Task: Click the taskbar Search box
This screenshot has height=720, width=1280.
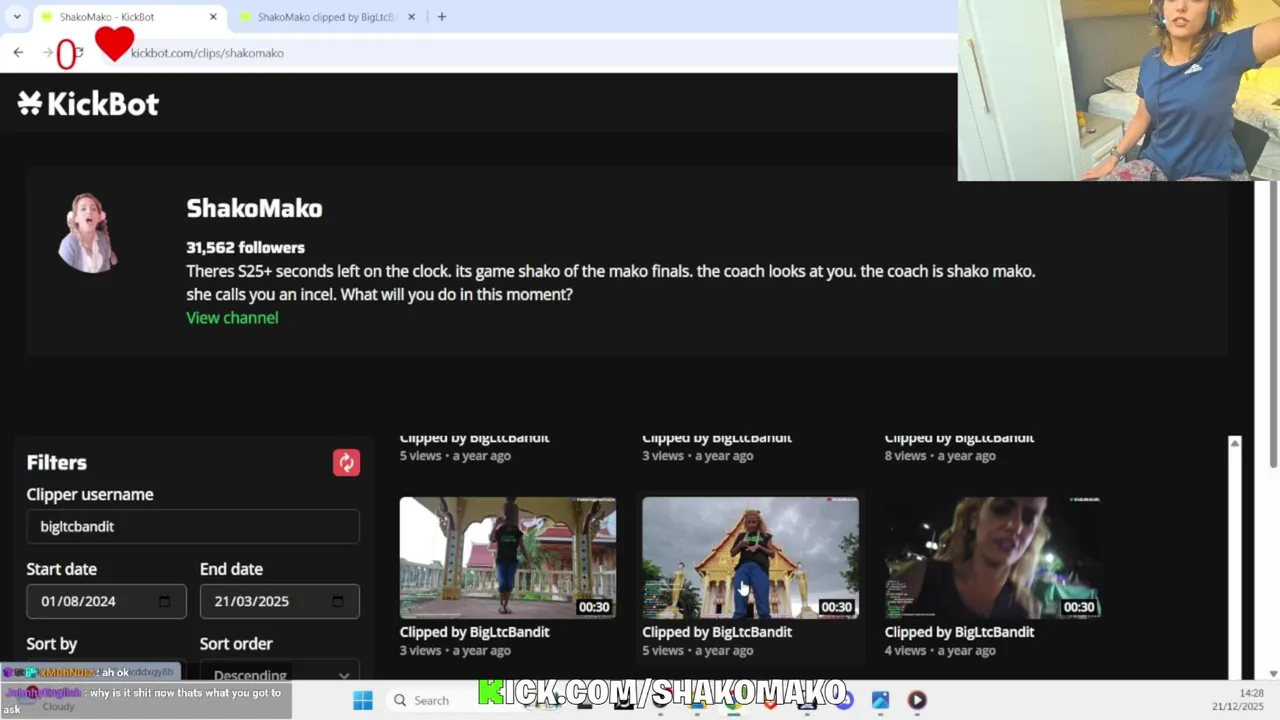Action: pyautogui.click(x=430, y=700)
